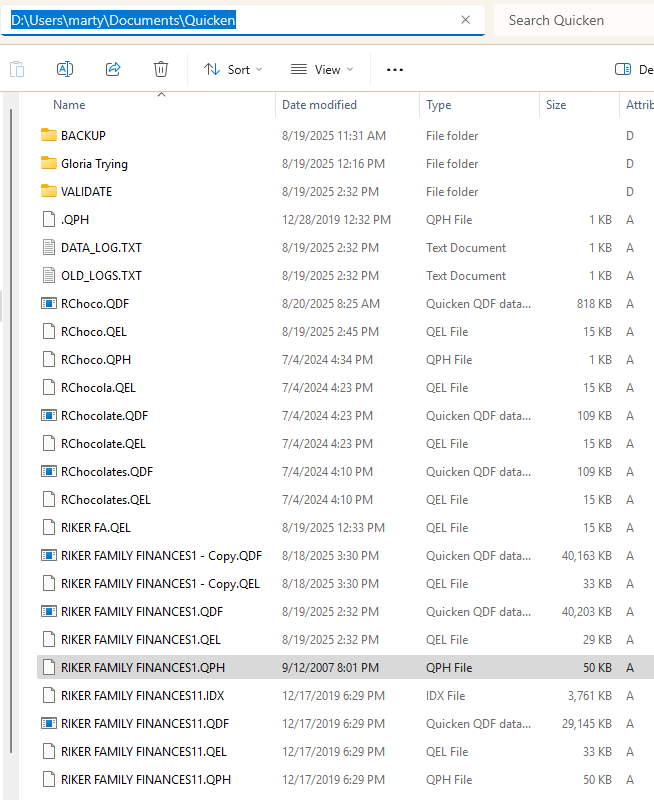Select the Gloria Trying folder icon
The height and width of the screenshot is (800, 654).
pos(49,163)
